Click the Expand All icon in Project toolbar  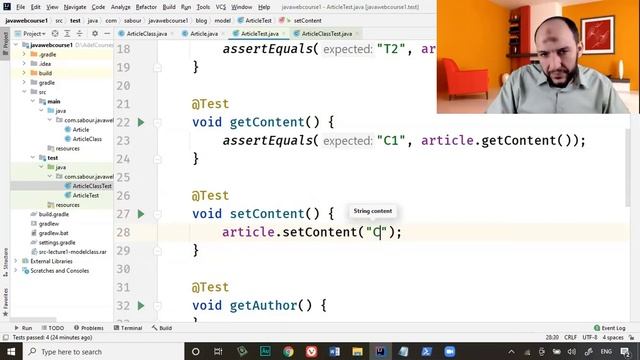[x=67, y=33]
